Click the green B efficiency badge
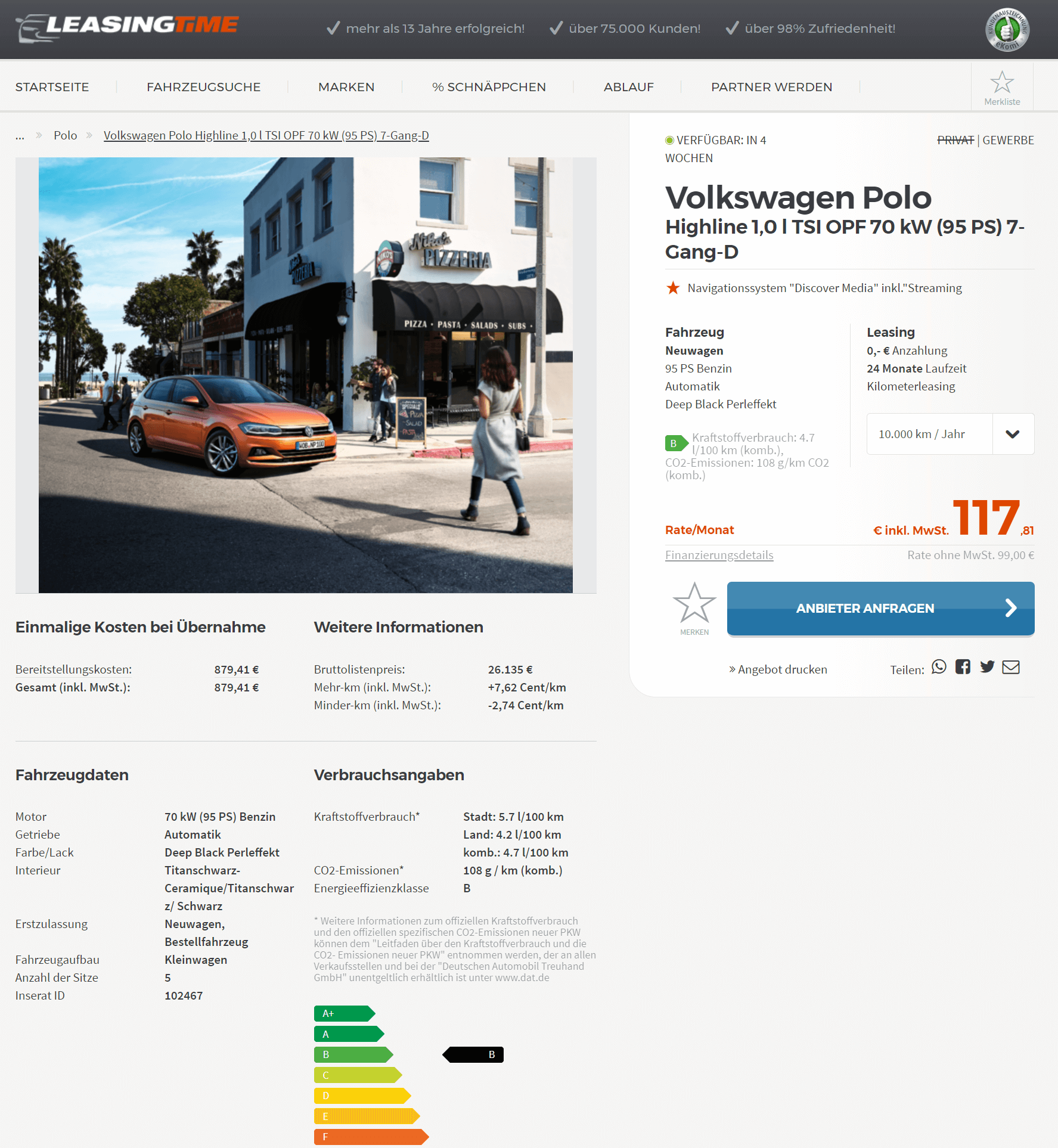 point(677,443)
